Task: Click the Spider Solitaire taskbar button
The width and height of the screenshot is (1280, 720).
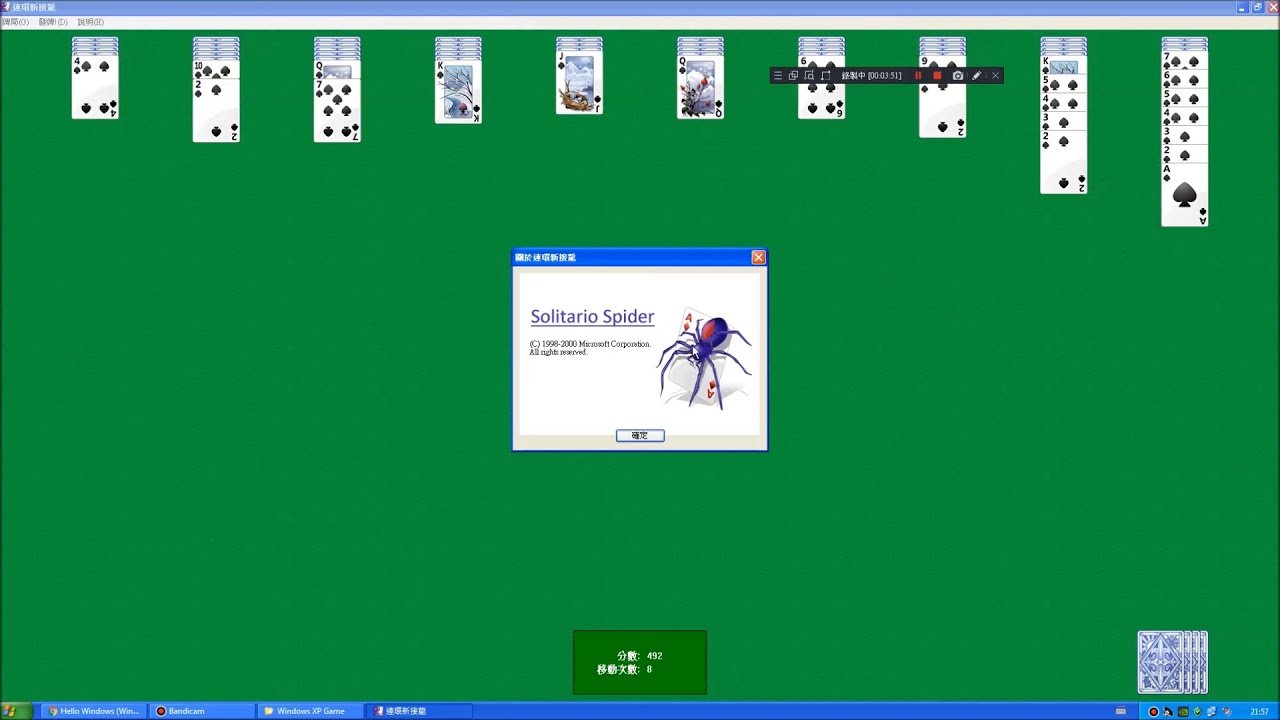Action: [420, 711]
